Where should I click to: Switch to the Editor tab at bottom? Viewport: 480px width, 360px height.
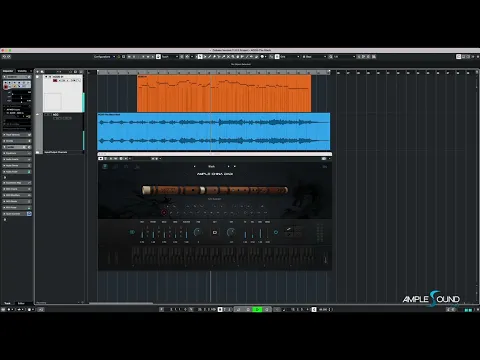21,303
